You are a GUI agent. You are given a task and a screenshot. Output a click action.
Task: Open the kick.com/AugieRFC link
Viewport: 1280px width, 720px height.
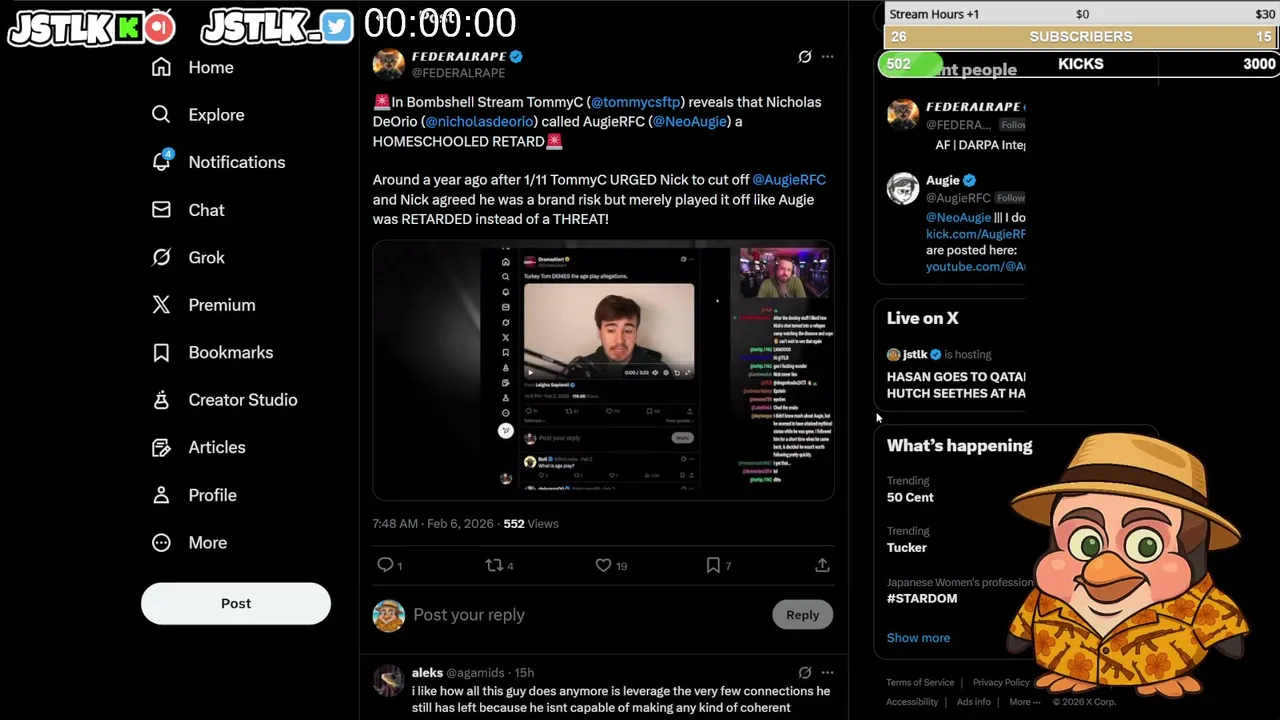click(976, 234)
